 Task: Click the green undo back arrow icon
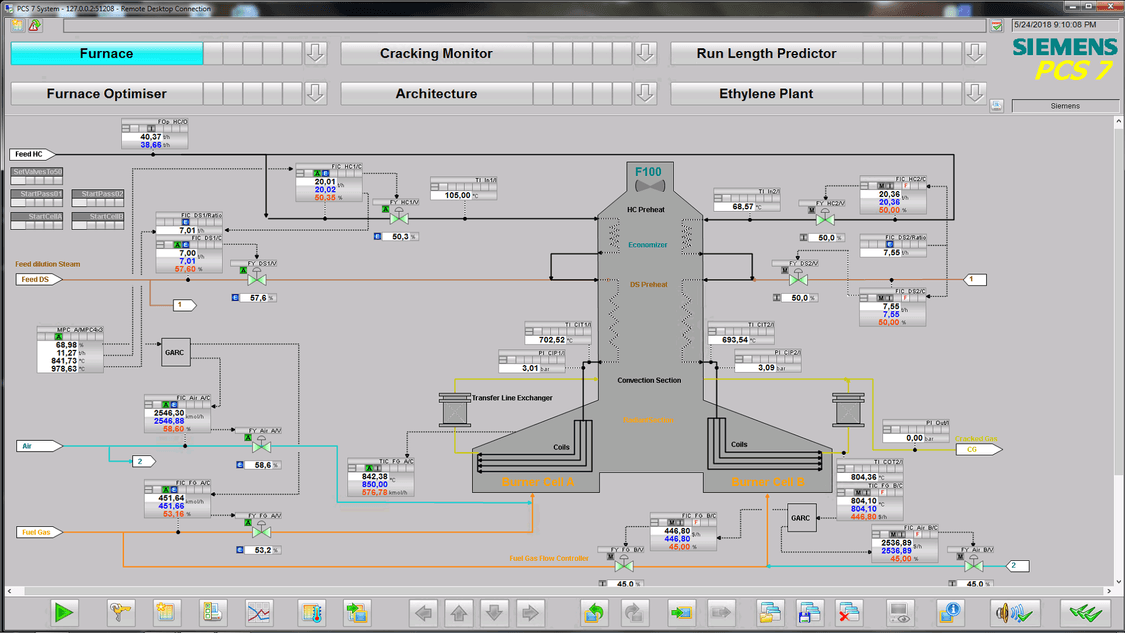tap(595, 612)
